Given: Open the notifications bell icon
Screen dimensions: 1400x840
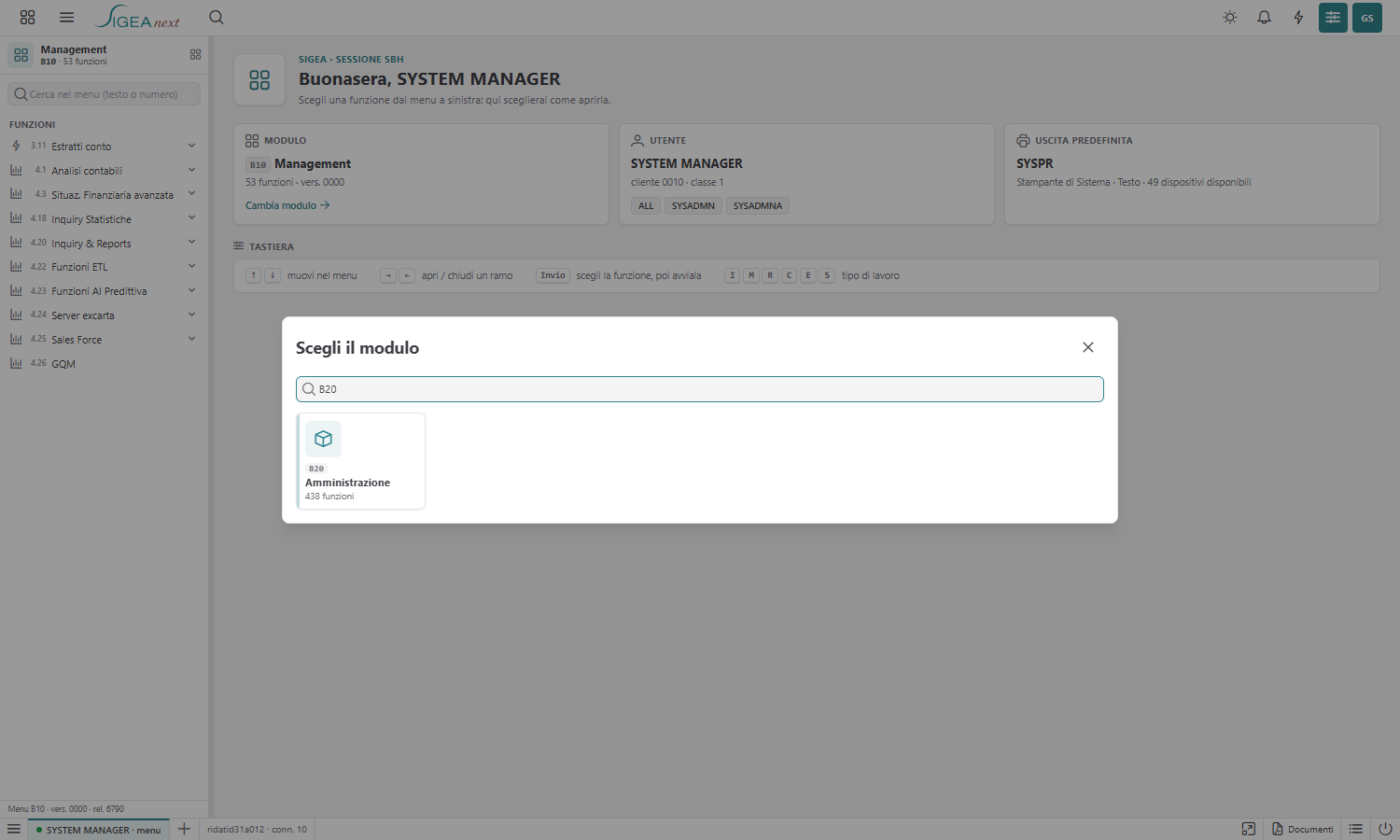Looking at the screenshot, I should tap(1264, 18).
